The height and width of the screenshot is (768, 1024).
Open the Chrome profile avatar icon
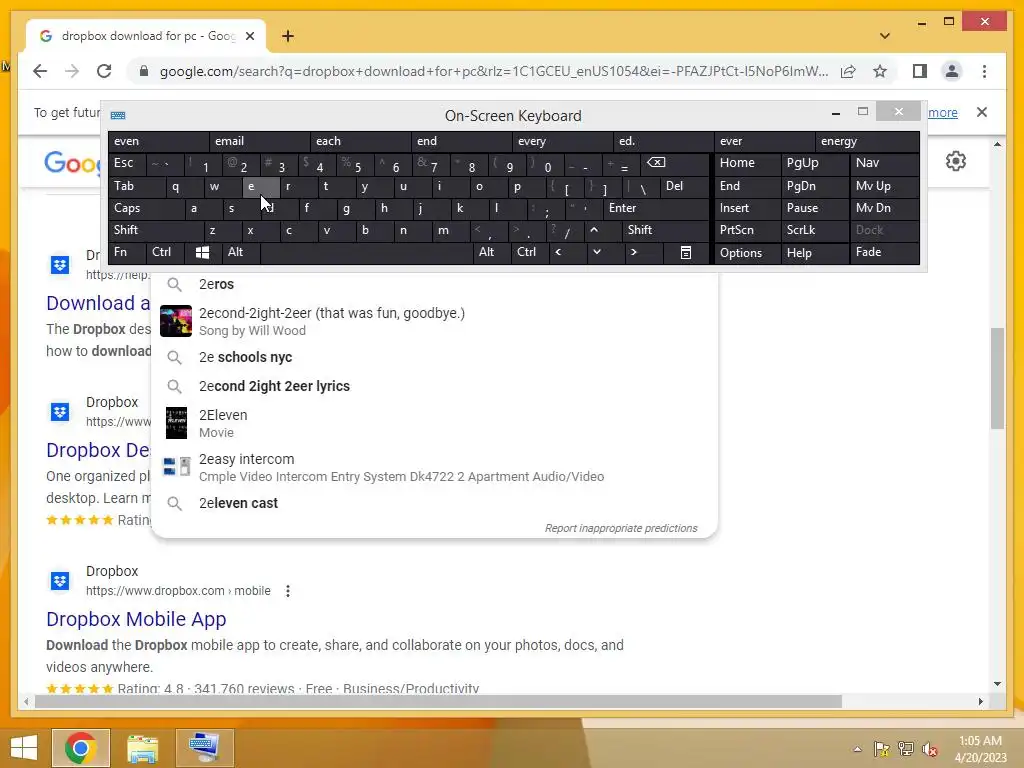point(952,71)
